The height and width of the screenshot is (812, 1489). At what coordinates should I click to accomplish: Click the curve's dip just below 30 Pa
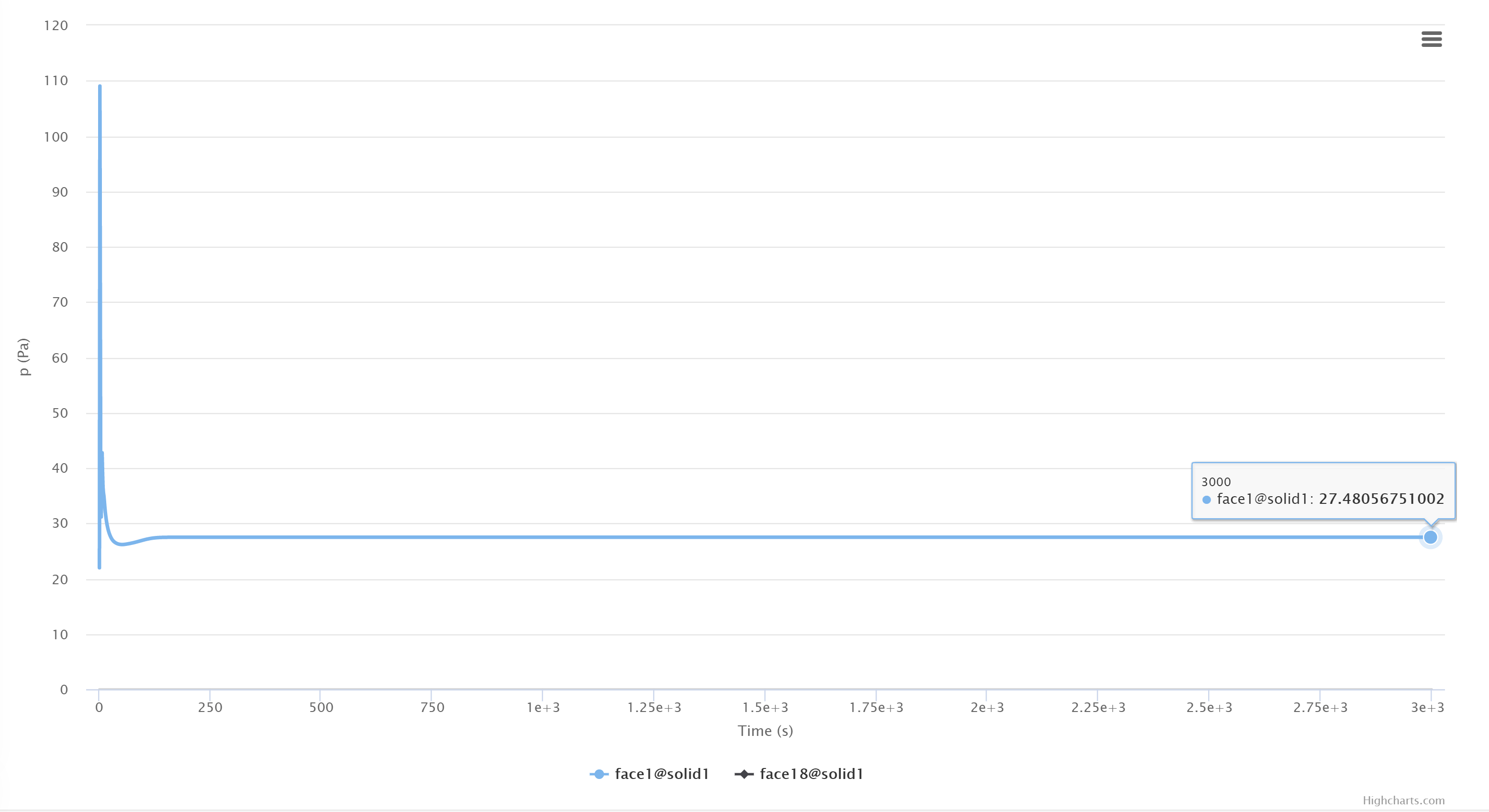point(122,544)
